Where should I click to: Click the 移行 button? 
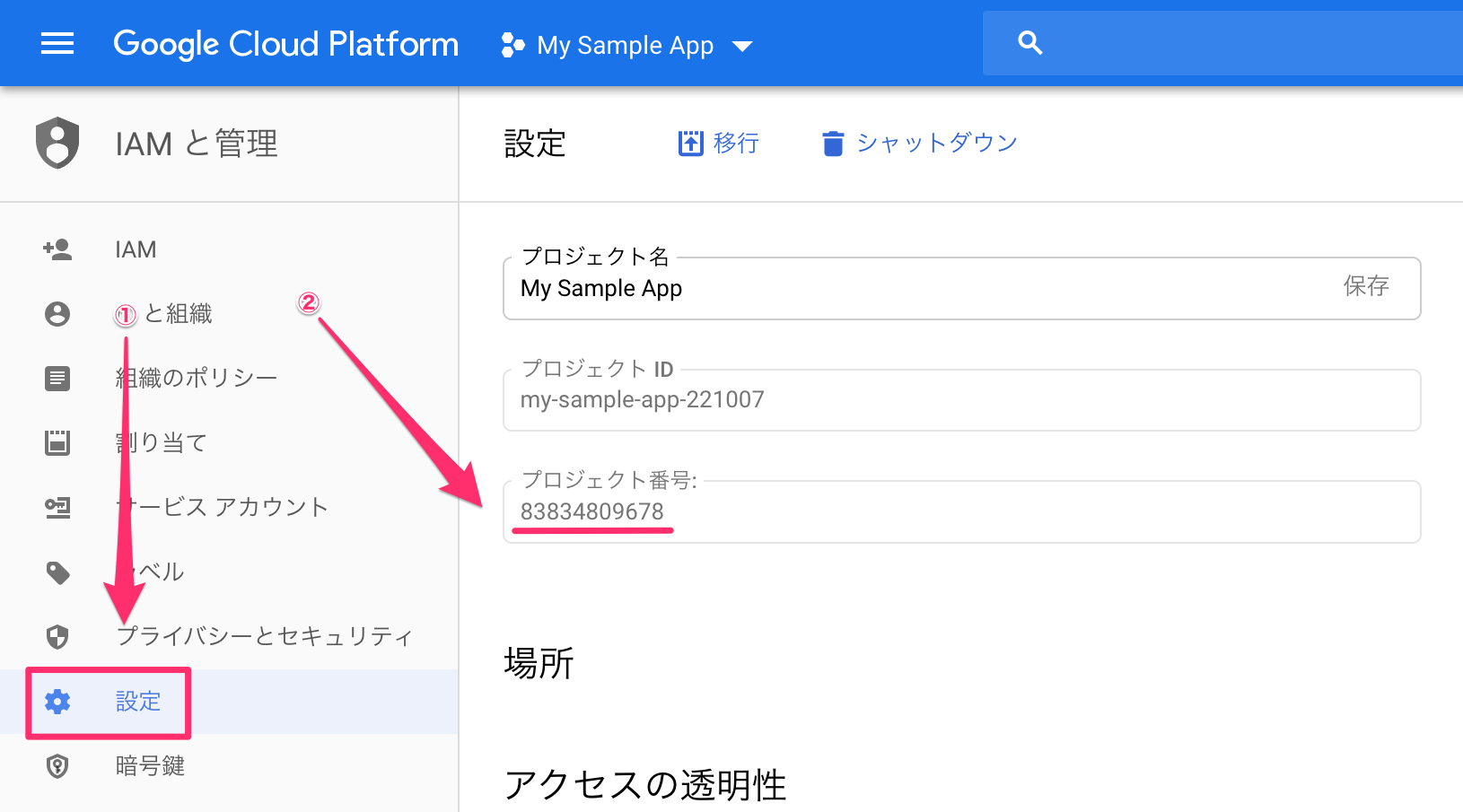(x=719, y=143)
